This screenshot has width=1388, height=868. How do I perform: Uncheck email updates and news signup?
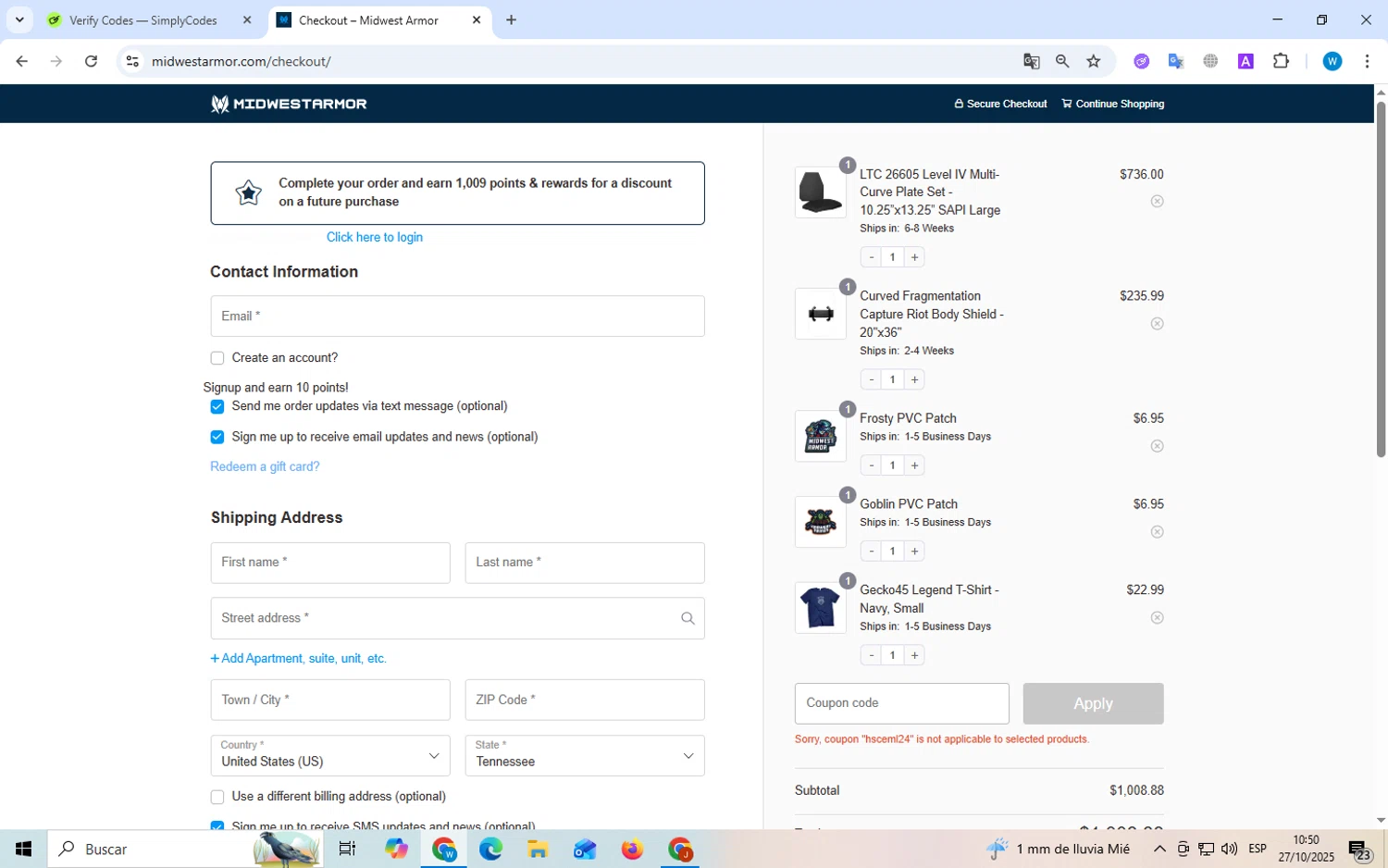coord(217,437)
